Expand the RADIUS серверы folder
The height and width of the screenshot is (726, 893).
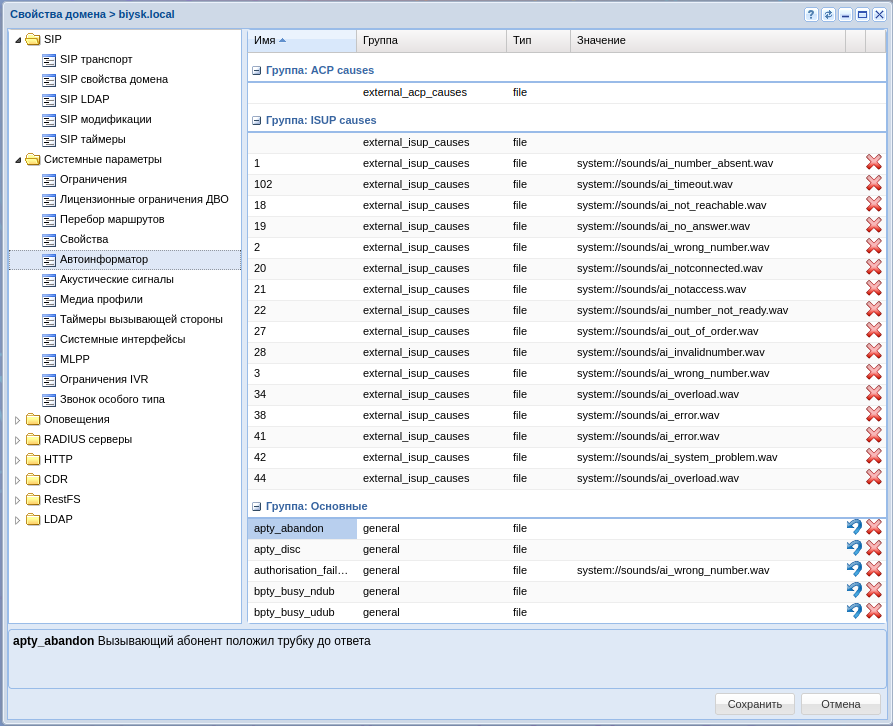point(17,440)
